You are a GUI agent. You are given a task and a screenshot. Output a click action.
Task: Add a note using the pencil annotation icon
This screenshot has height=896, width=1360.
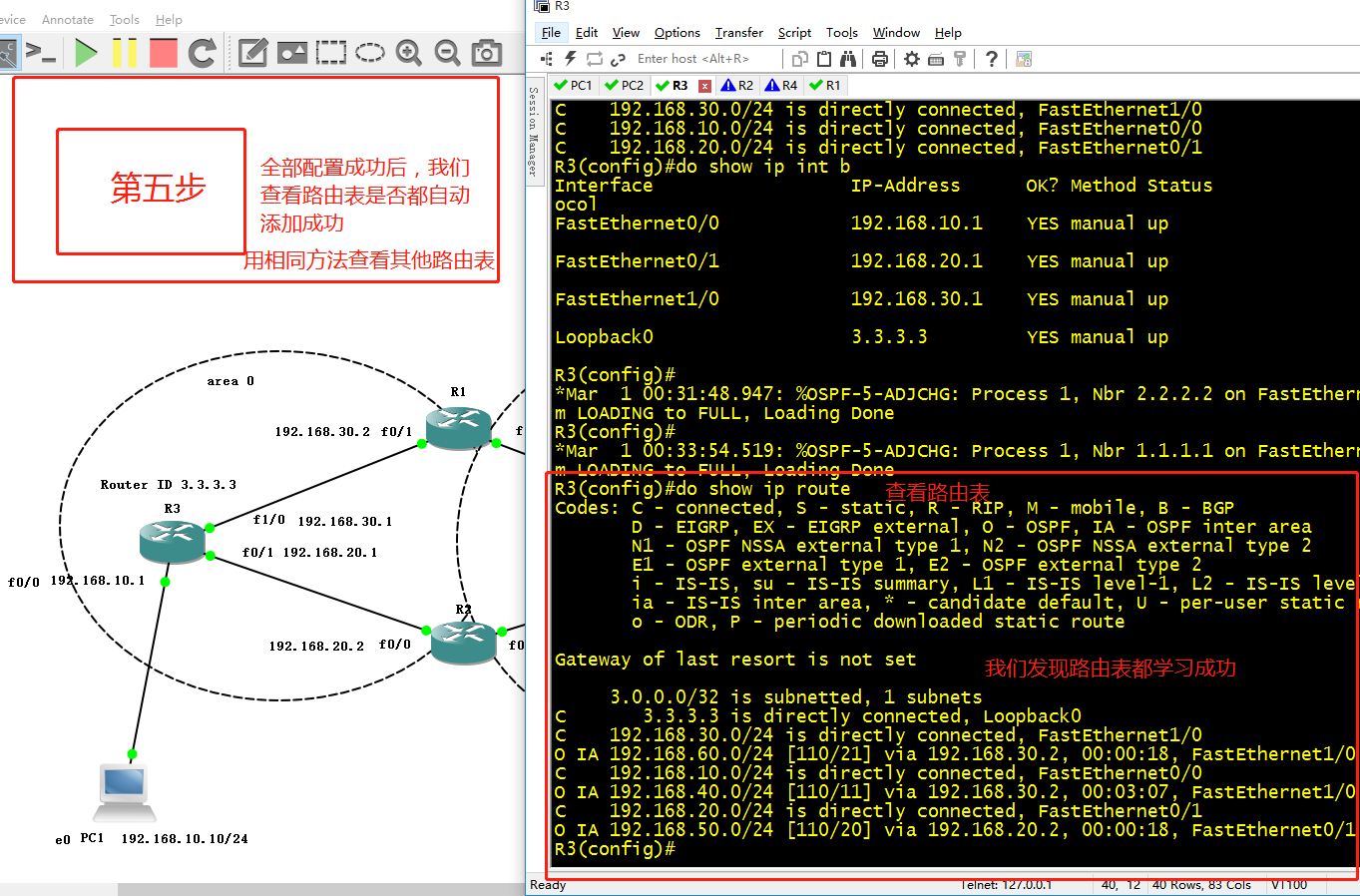[251, 52]
